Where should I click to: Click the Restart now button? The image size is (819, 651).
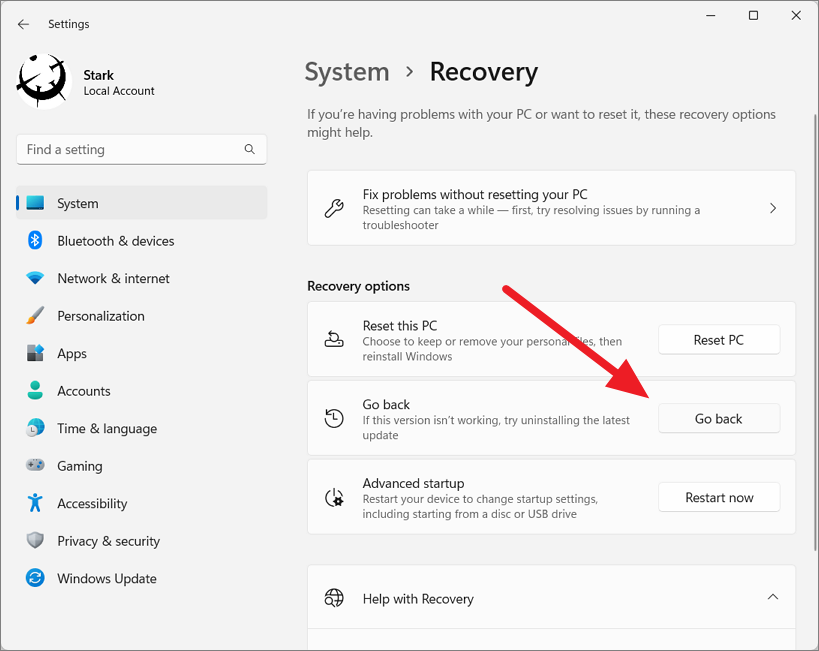click(x=719, y=497)
